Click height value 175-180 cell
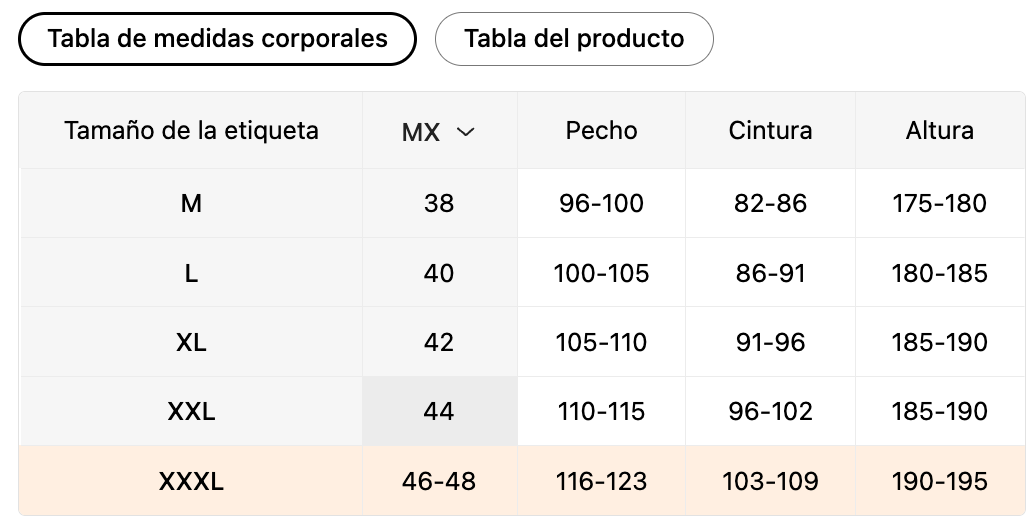 click(x=939, y=203)
